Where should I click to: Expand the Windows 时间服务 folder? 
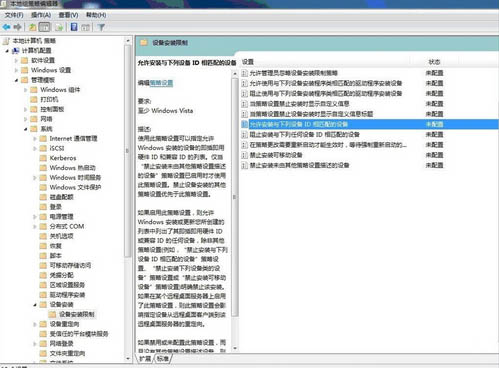(x=35, y=178)
